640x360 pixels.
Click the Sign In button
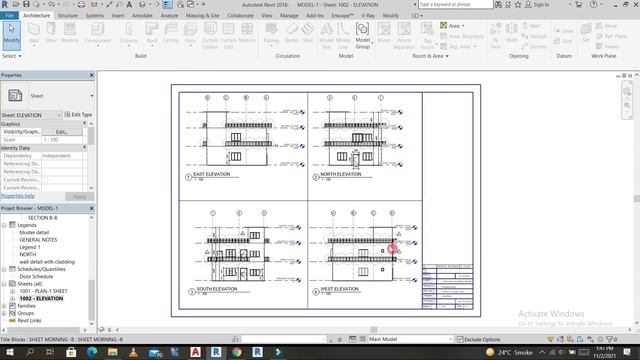point(537,4)
